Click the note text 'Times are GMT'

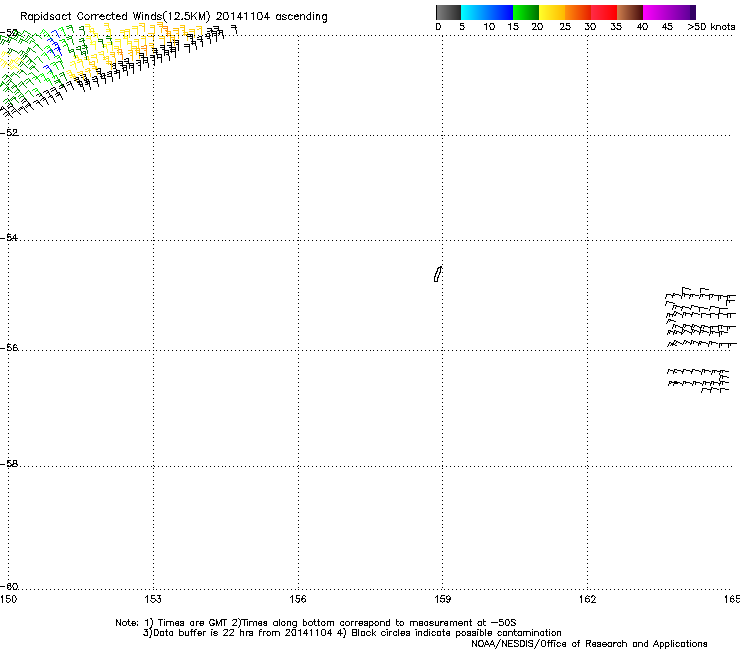(x=193, y=623)
